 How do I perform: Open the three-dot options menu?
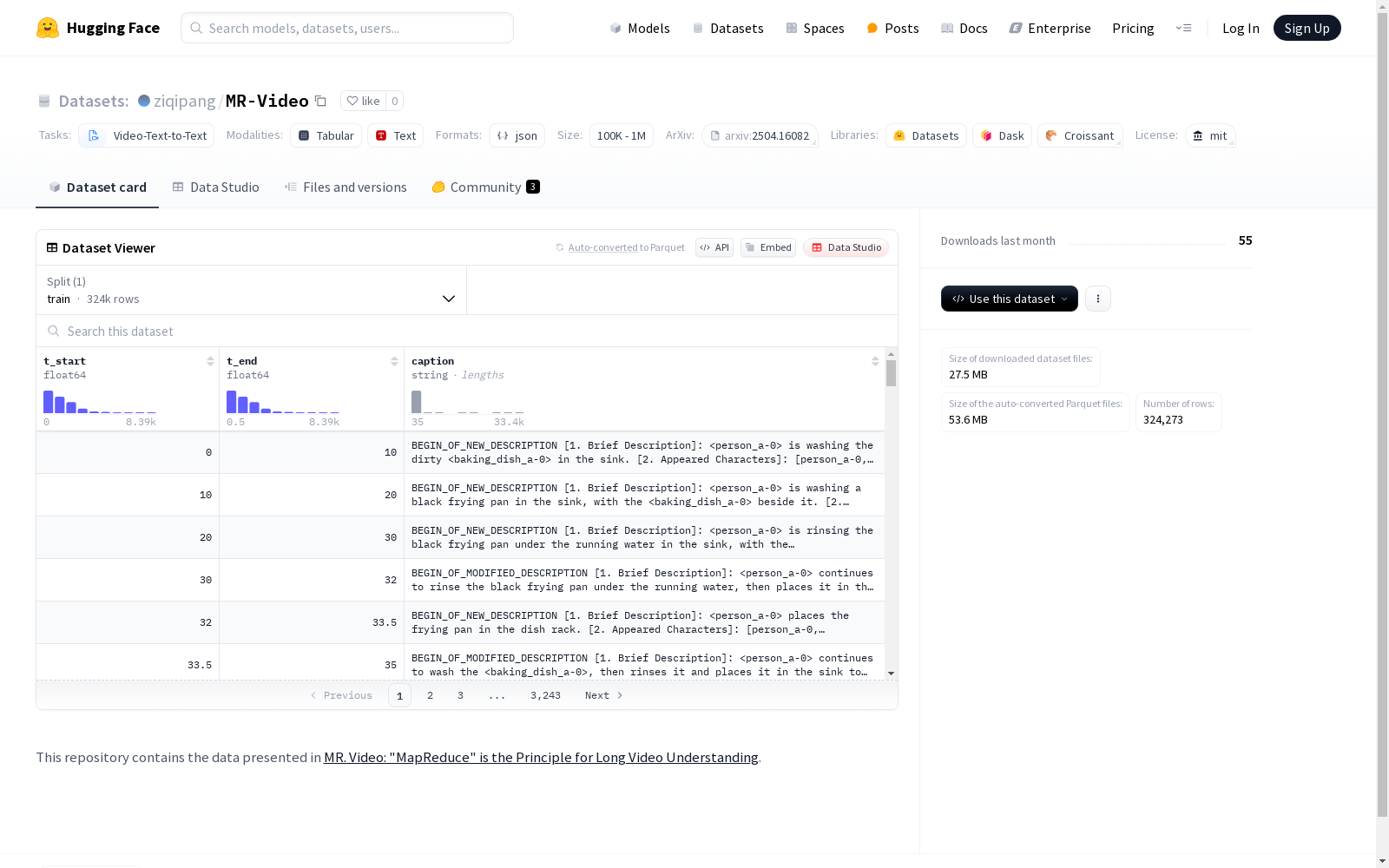(x=1097, y=299)
